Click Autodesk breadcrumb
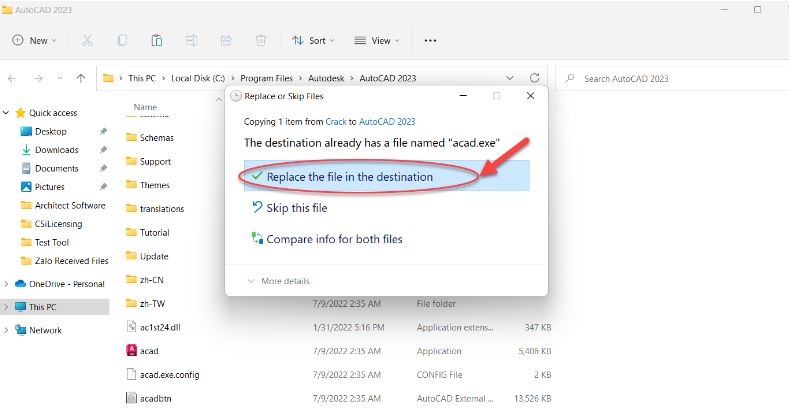 [326, 78]
